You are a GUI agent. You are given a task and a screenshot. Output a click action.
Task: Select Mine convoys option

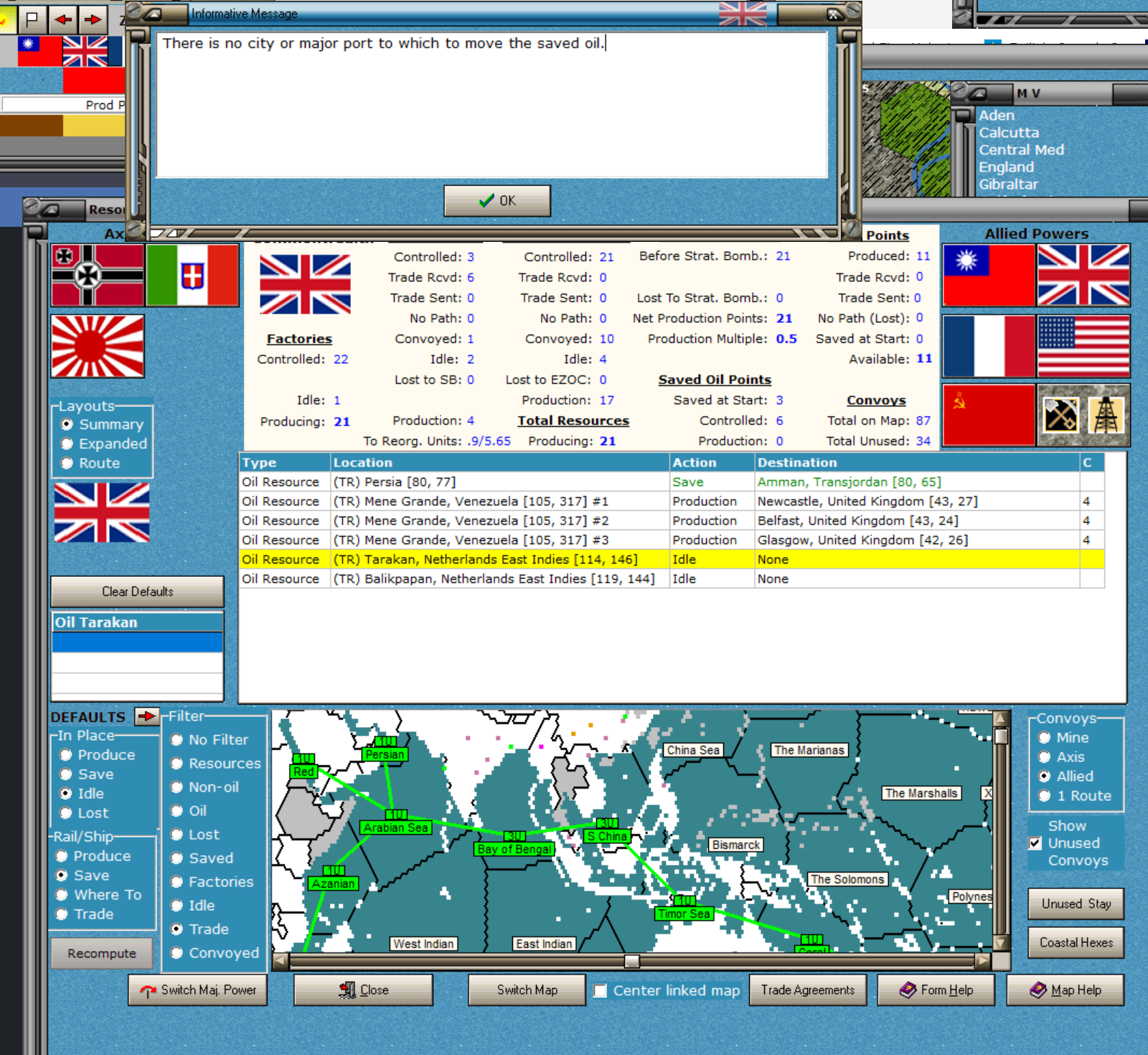tap(1064, 737)
